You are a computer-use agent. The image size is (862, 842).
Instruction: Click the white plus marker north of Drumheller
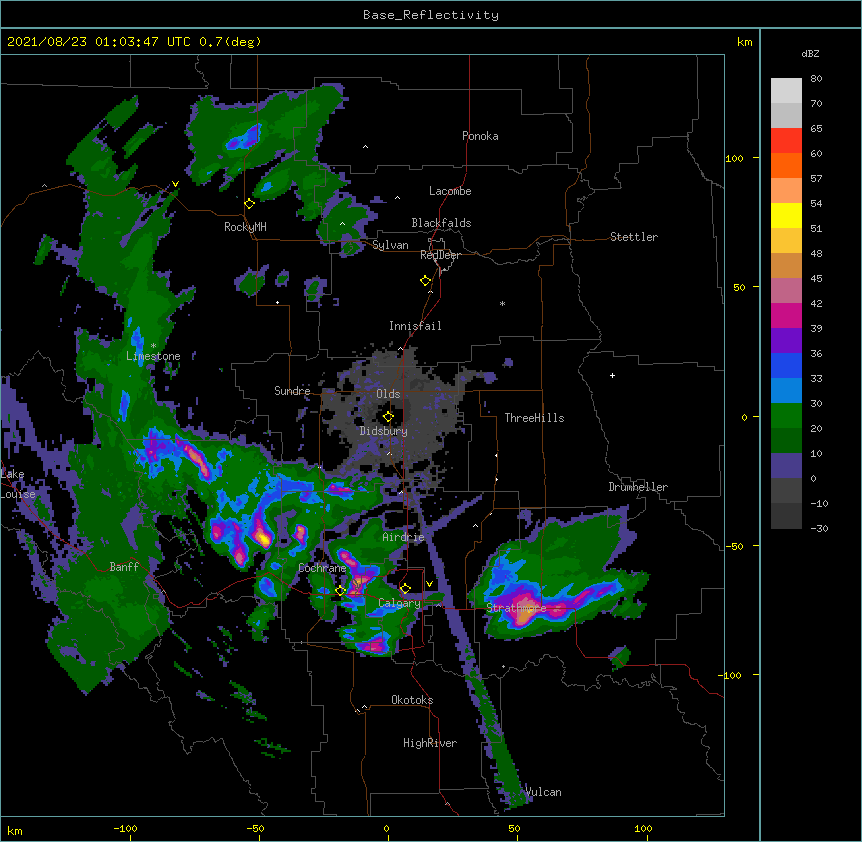(x=612, y=375)
